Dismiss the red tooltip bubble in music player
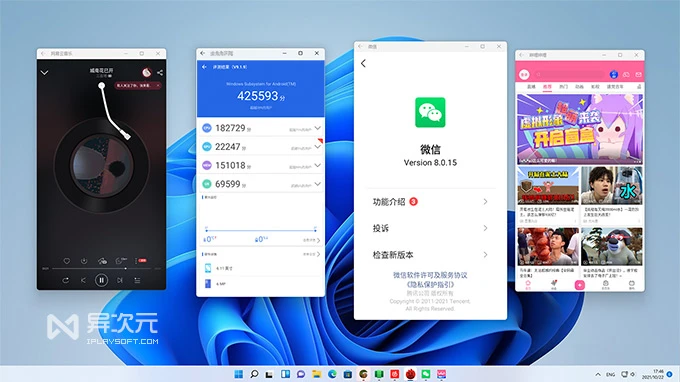 point(158,86)
